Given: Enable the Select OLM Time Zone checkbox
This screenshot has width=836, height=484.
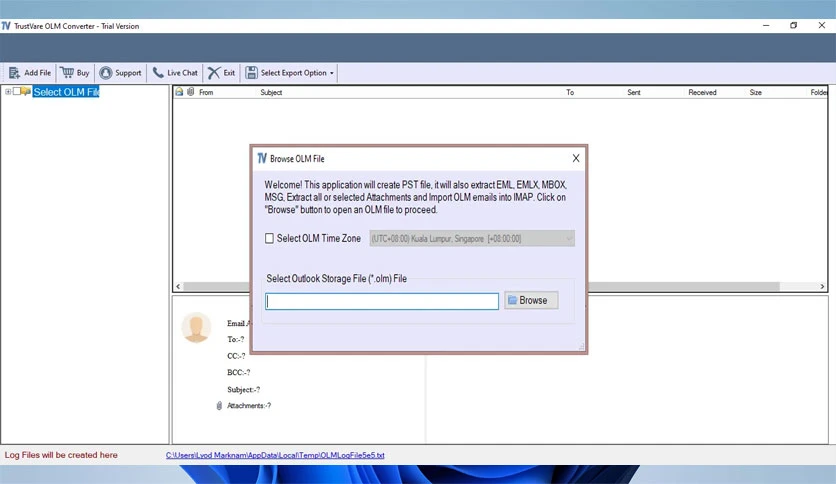Looking at the screenshot, I should pos(270,238).
